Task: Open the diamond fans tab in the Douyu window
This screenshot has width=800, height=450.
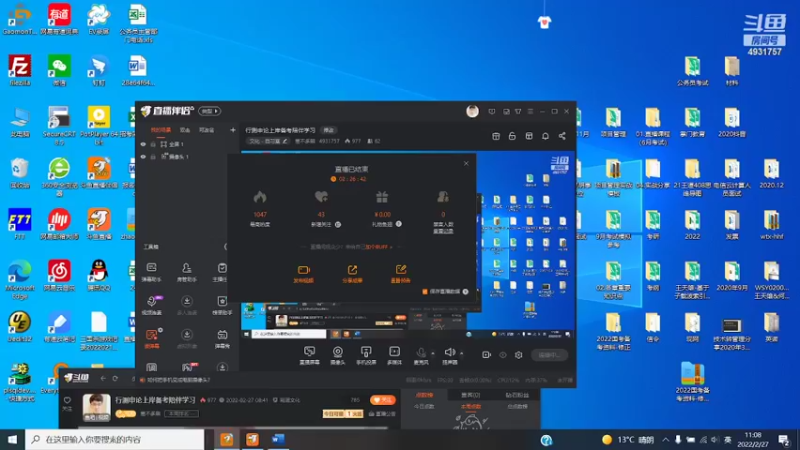Action: tap(517, 395)
